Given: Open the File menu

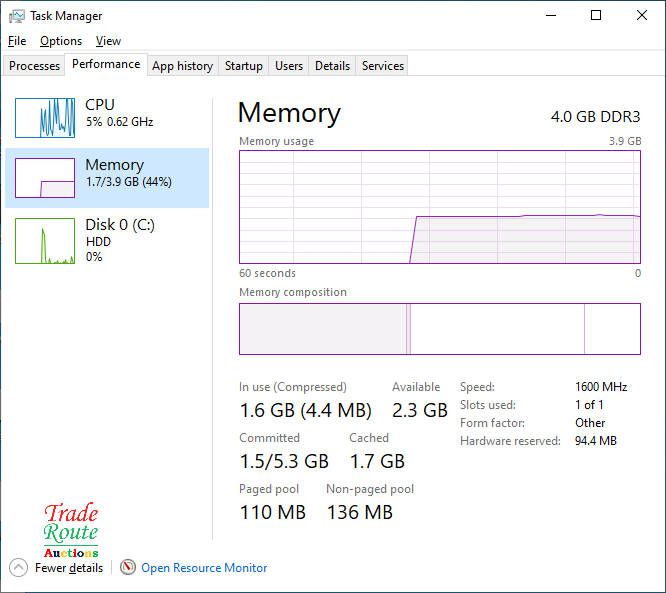Looking at the screenshot, I should click(x=17, y=41).
